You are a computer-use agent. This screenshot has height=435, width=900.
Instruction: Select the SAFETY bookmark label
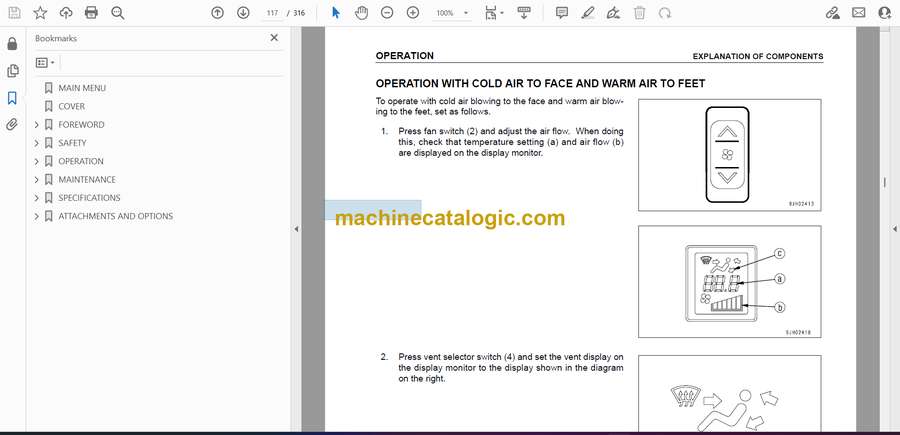tap(72, 143)
